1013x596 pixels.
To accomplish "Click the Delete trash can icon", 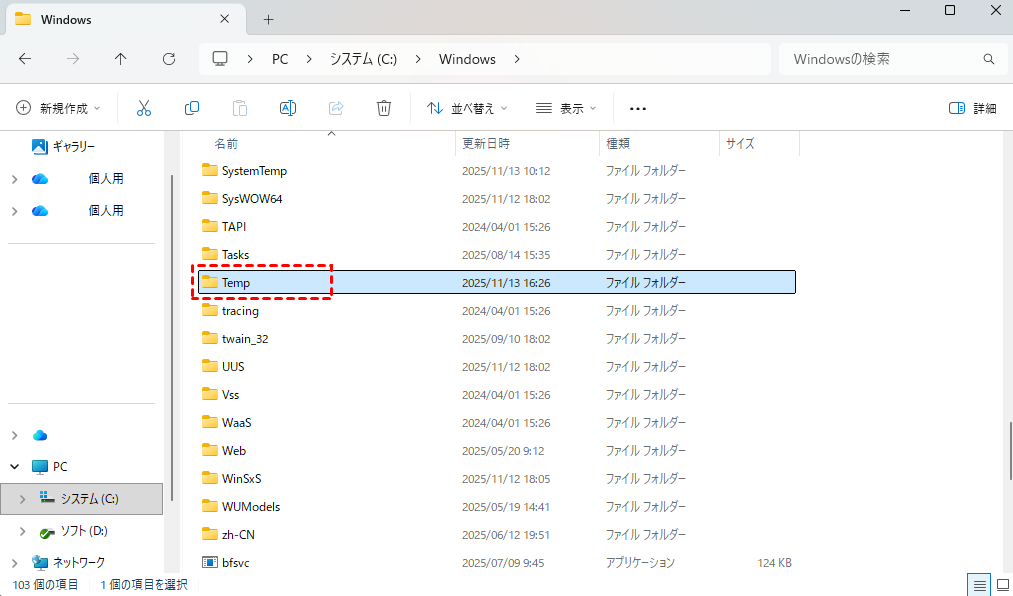I will 384,108.
